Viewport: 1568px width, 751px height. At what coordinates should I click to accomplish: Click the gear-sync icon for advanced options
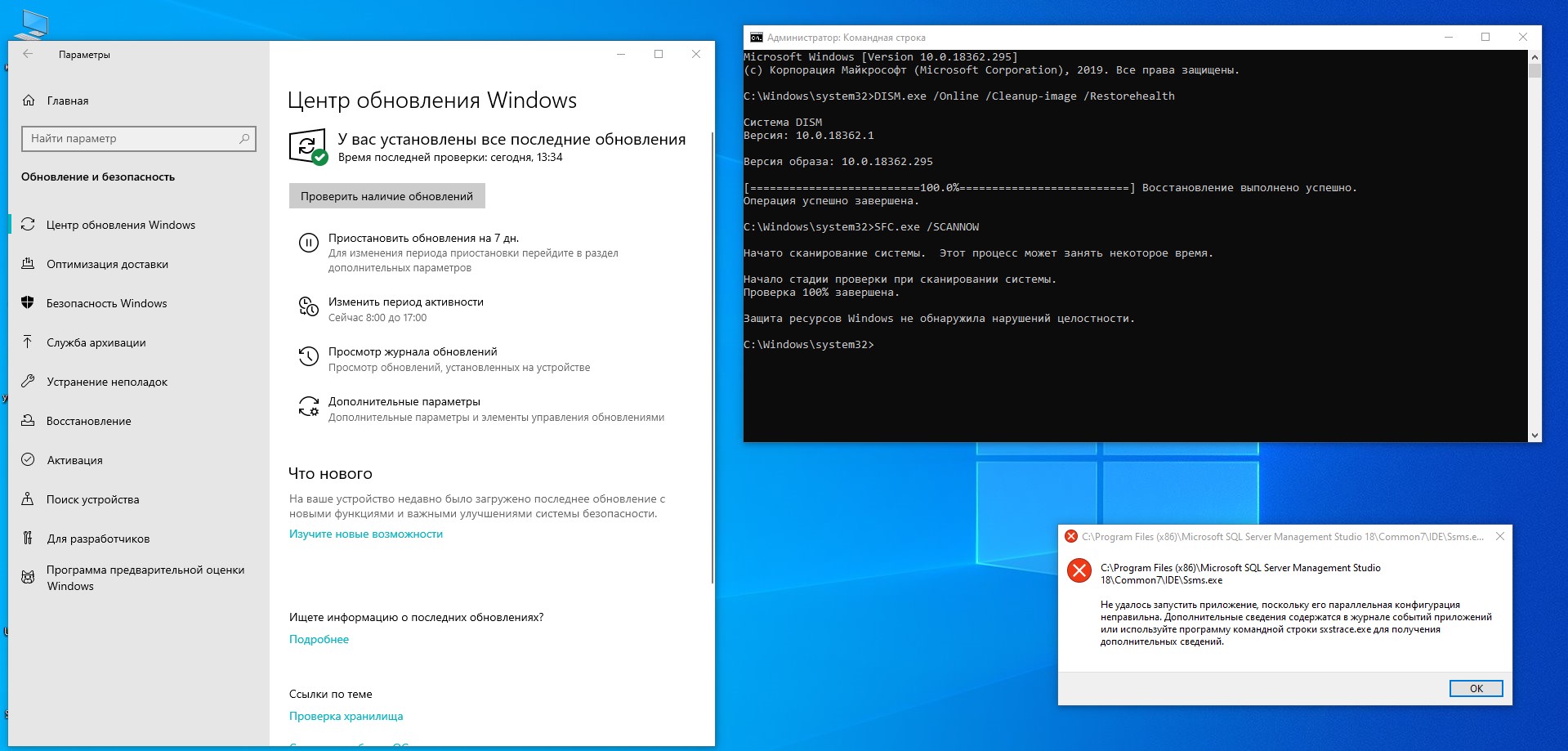(308, 406)
